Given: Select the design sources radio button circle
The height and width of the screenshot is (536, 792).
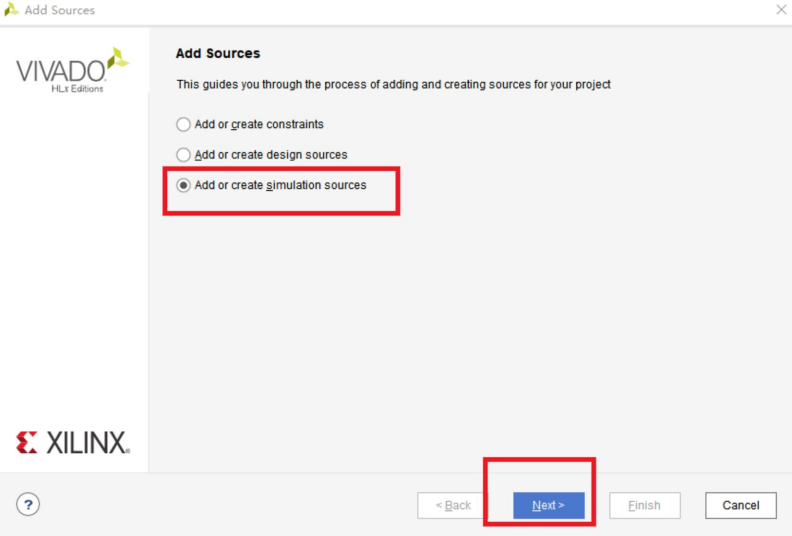Looking at the screenshot, I should 183,155.
